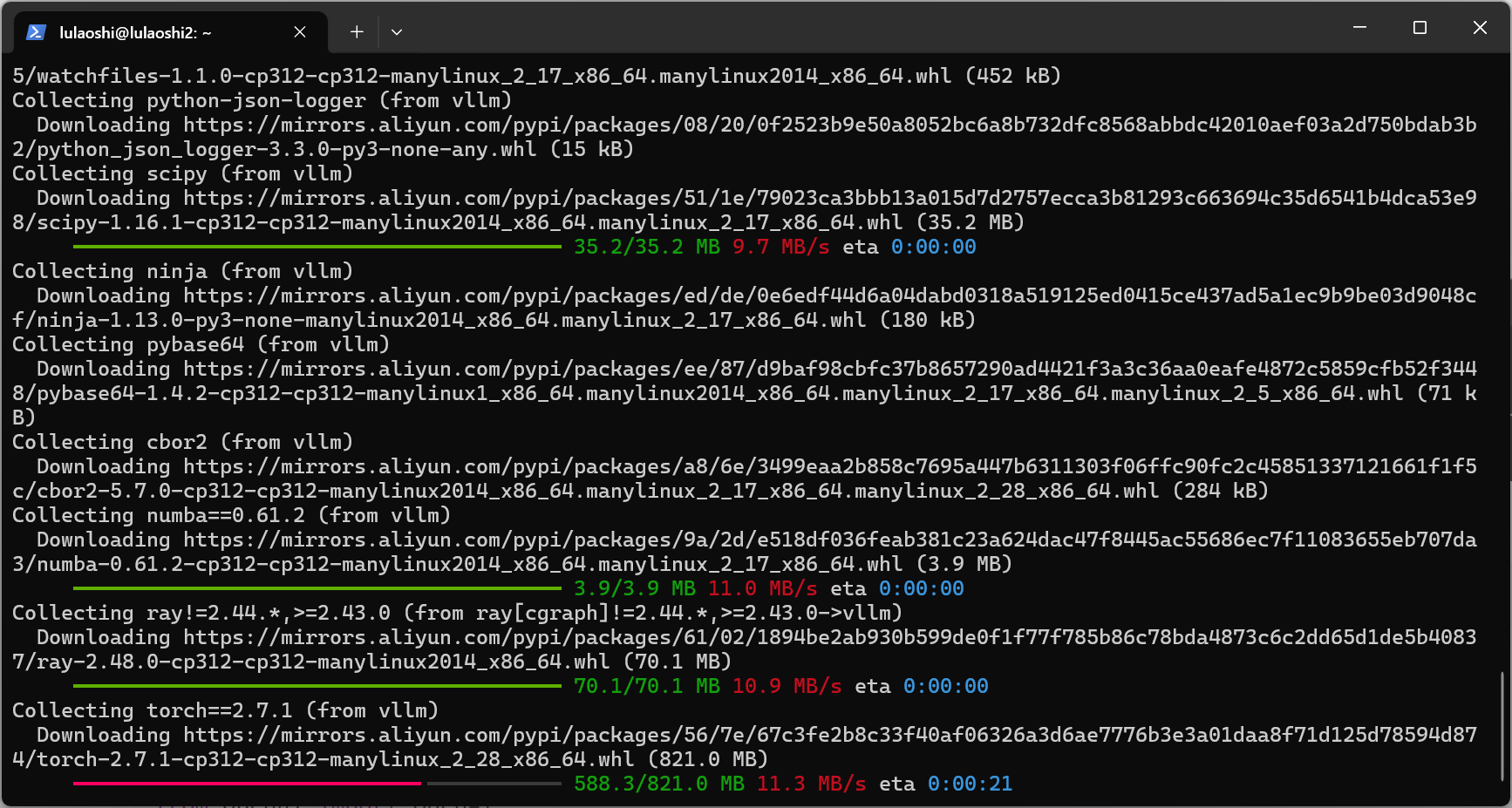Click the "(180 kB)" ninja wheel size
The image size is (1512, 808).
pos(928,321)
